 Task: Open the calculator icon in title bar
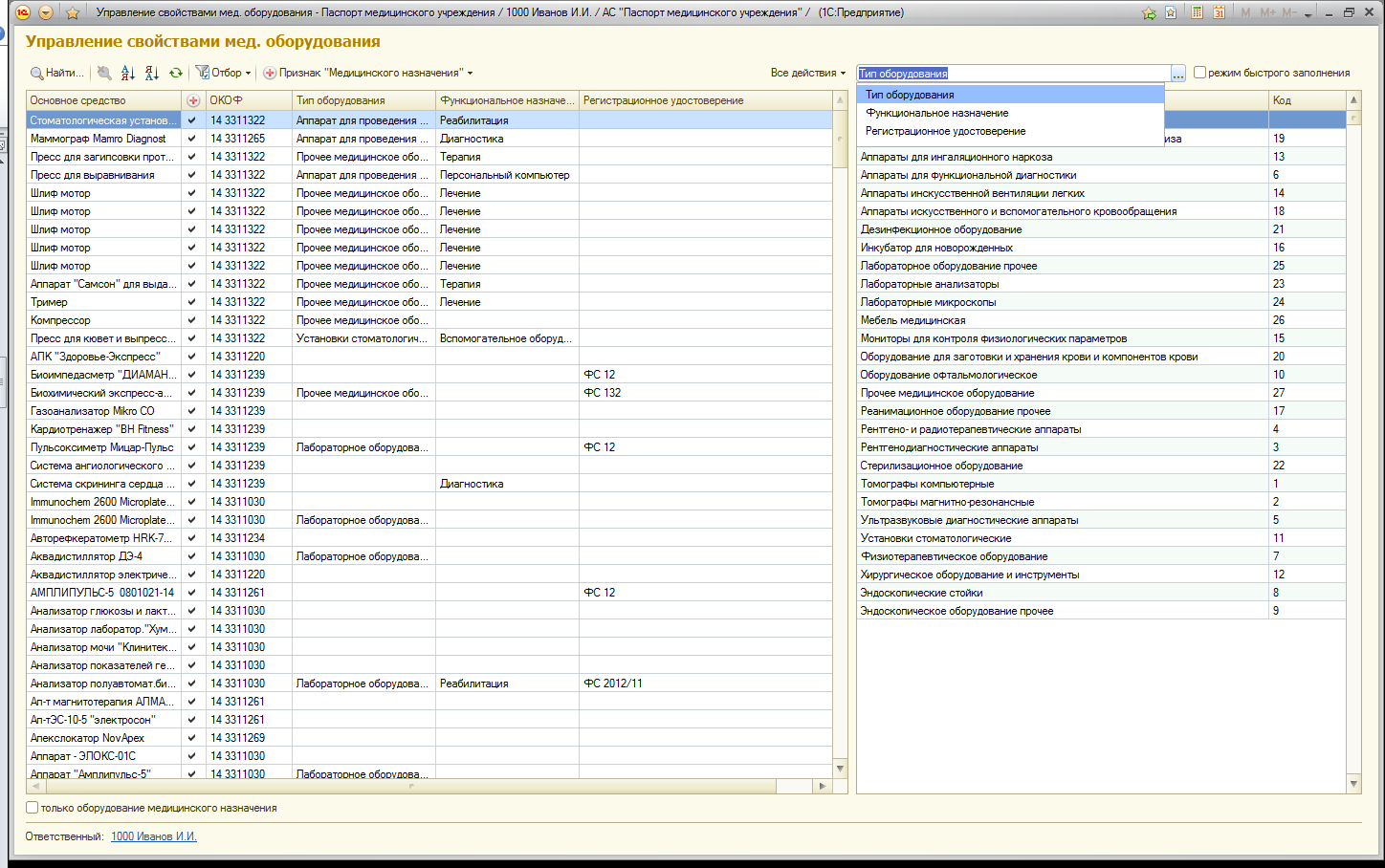click(1197, 12)
